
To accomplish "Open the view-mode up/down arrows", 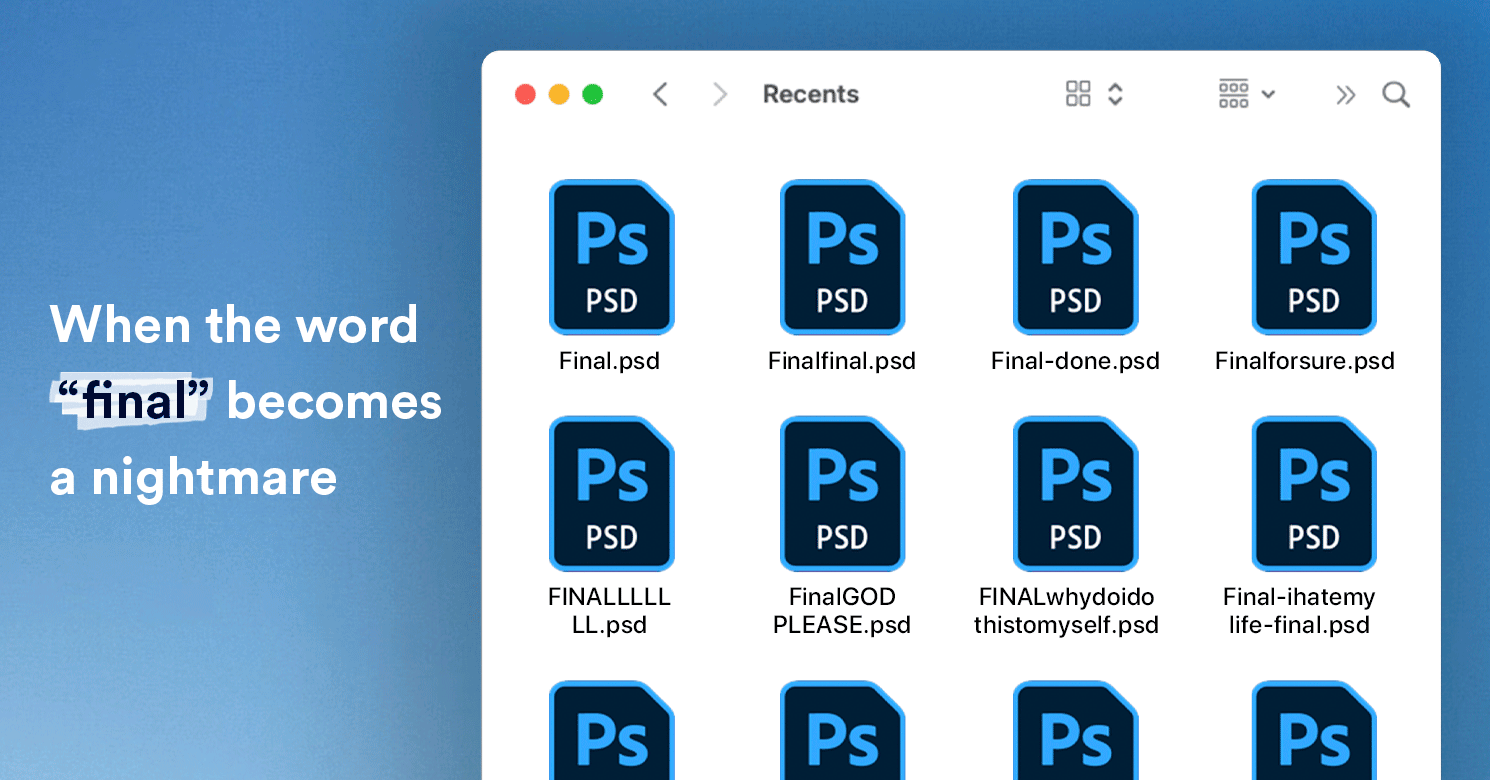I will (x=1115, y=94).
